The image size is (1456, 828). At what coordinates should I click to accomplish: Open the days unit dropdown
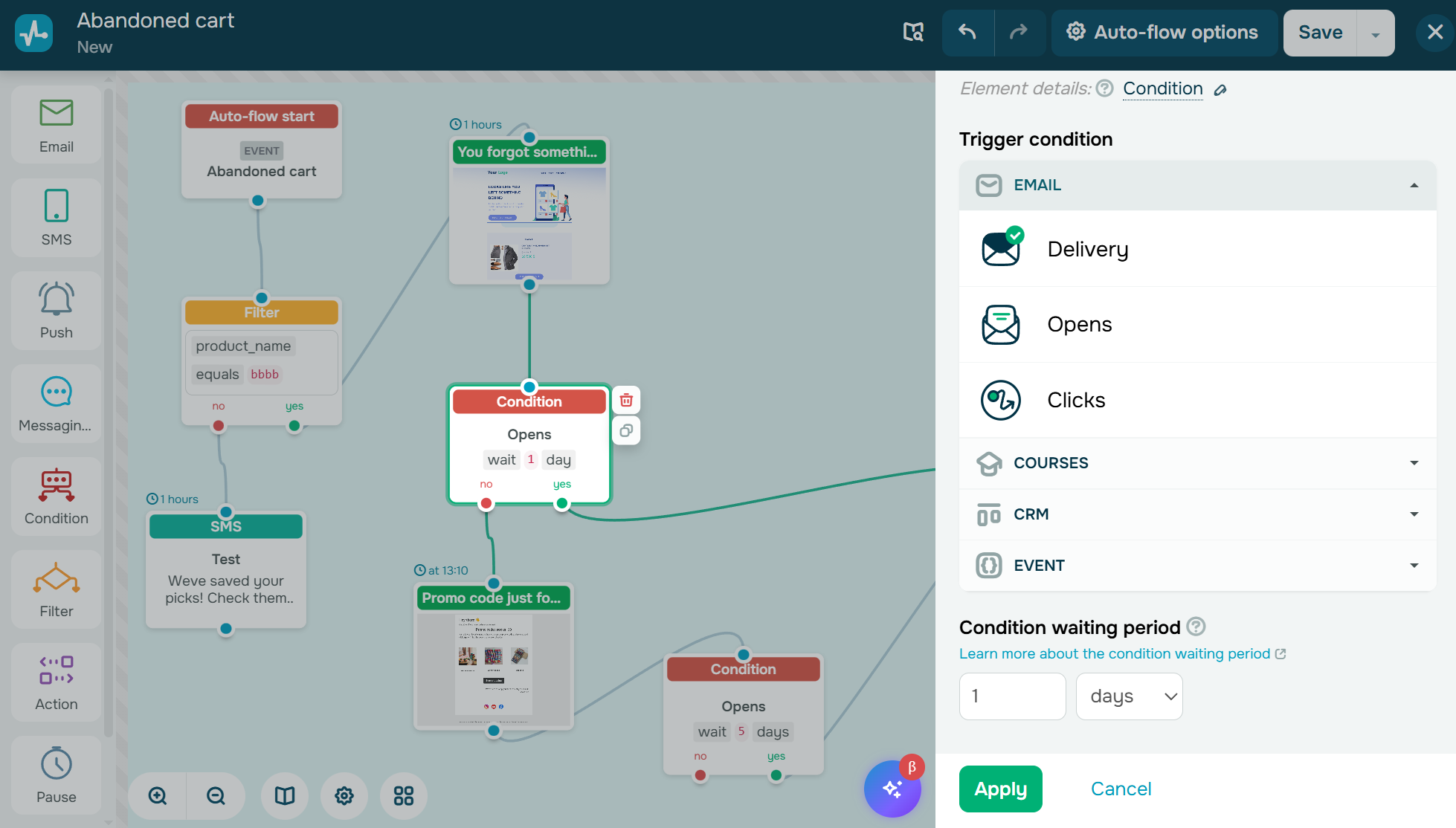pyautogui.click(x=1129, y=696)
